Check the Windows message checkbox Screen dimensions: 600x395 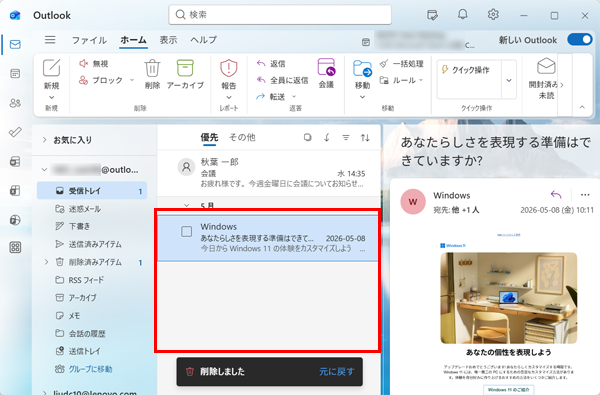point(186,231)
